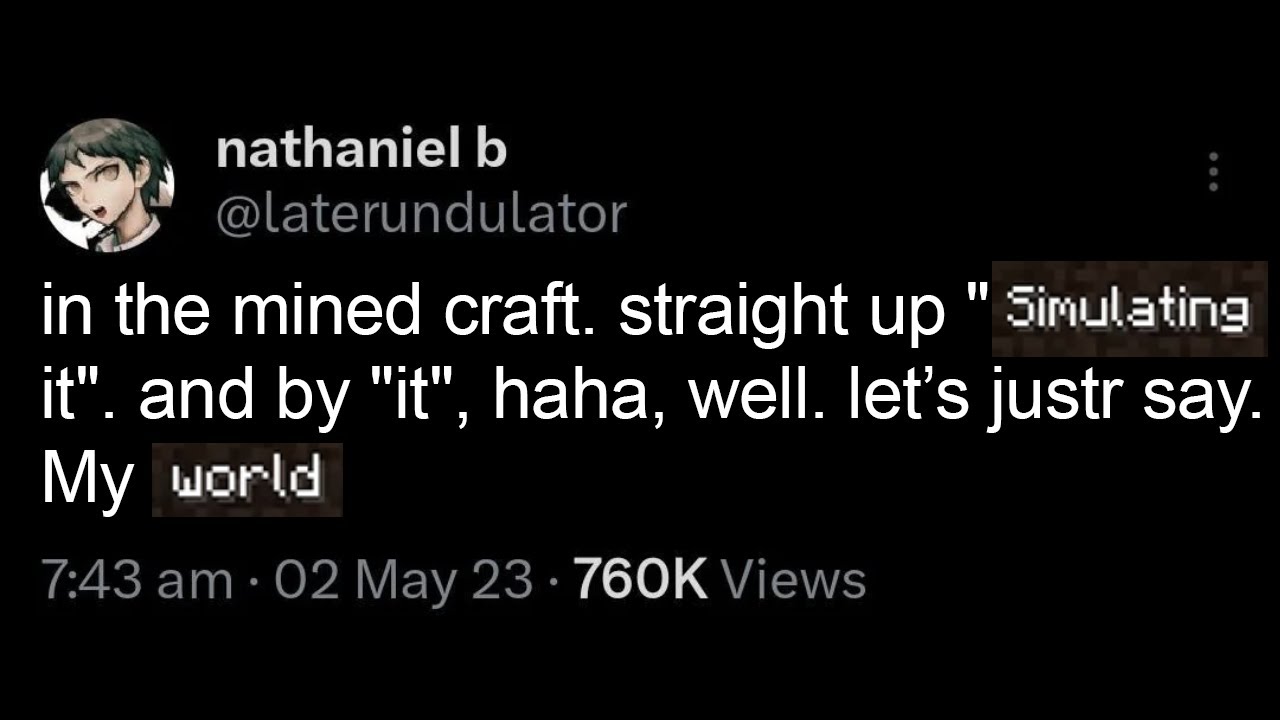Click the 02 May 23 date
Viewport: 1280px width, 720px height.
(403, 580)
